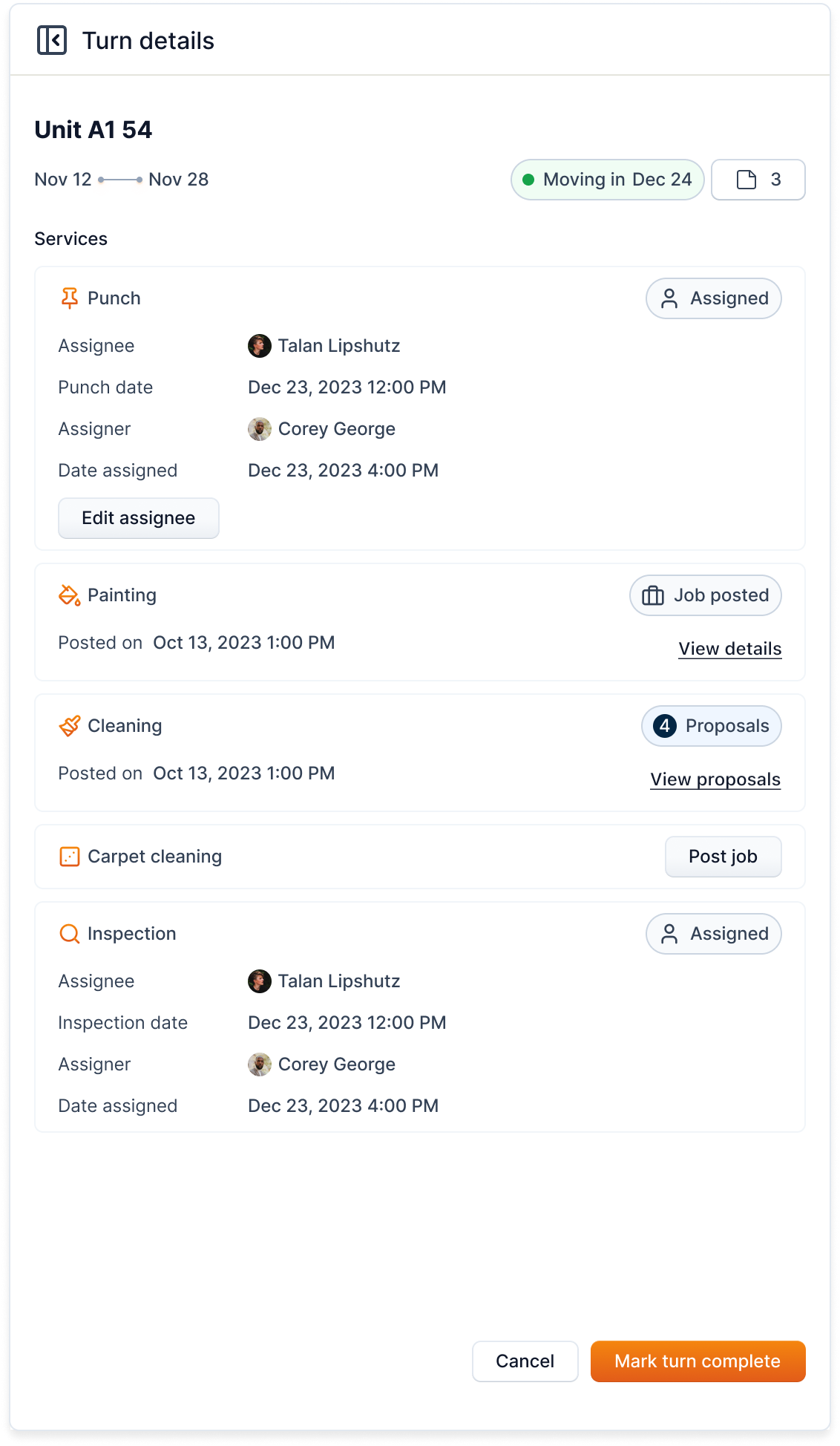The image size is (840, 1446).
Task: Open View proposals link for Cleaning
Action: pyautogui.click(x=715, y=779)
